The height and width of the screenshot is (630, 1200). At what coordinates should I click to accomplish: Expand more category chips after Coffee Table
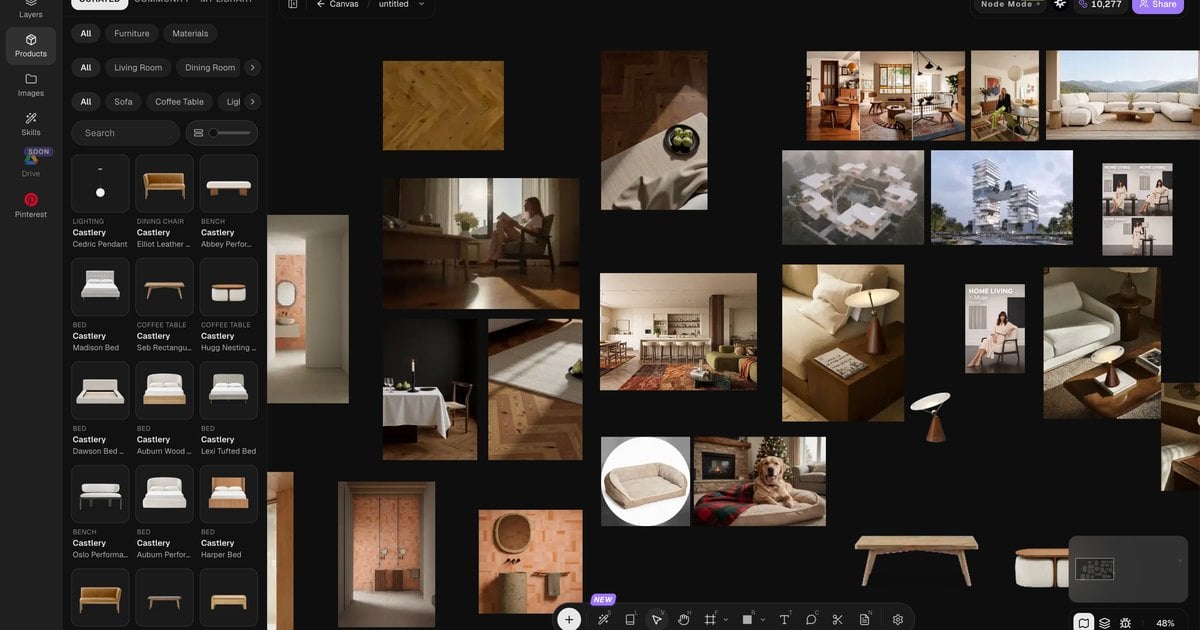[252, 101]
